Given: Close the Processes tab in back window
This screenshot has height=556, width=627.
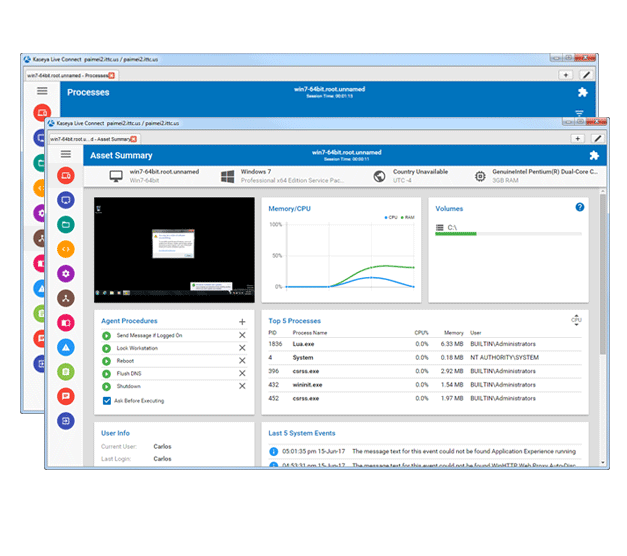Looking at the screenshot, I should click(112, 75).
